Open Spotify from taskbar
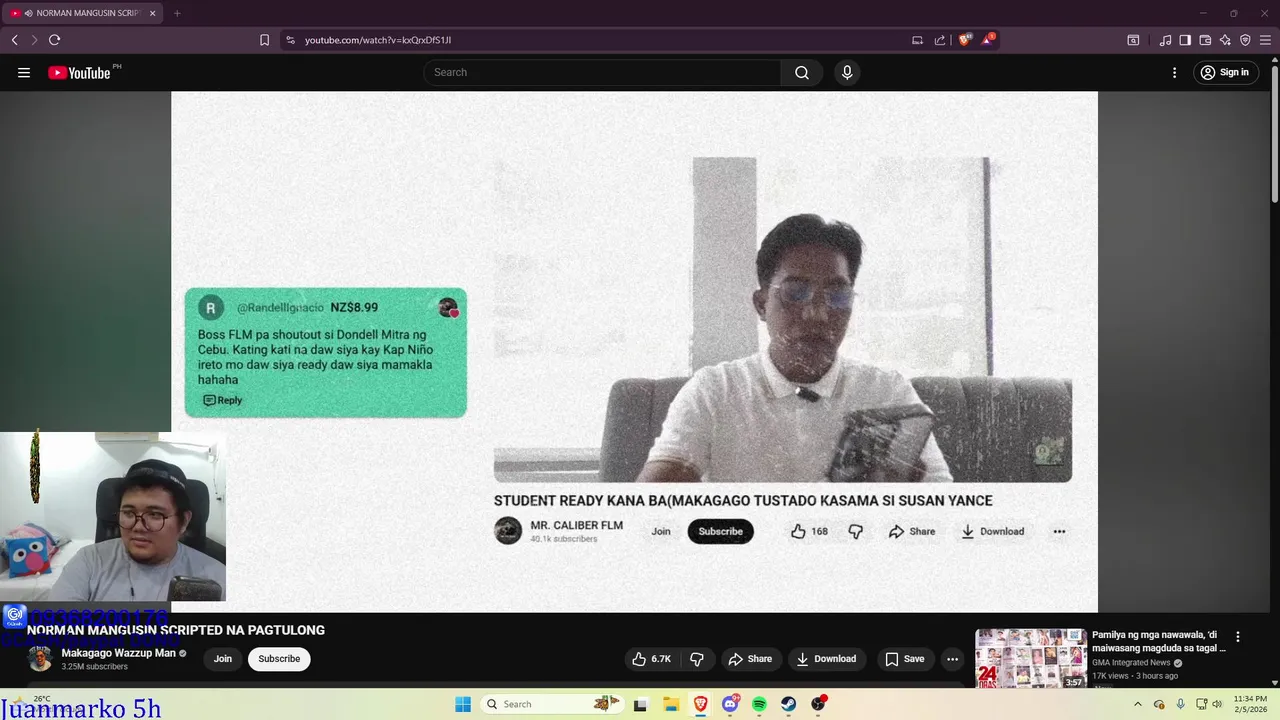 pyautogui.click(x=759, y=704)
